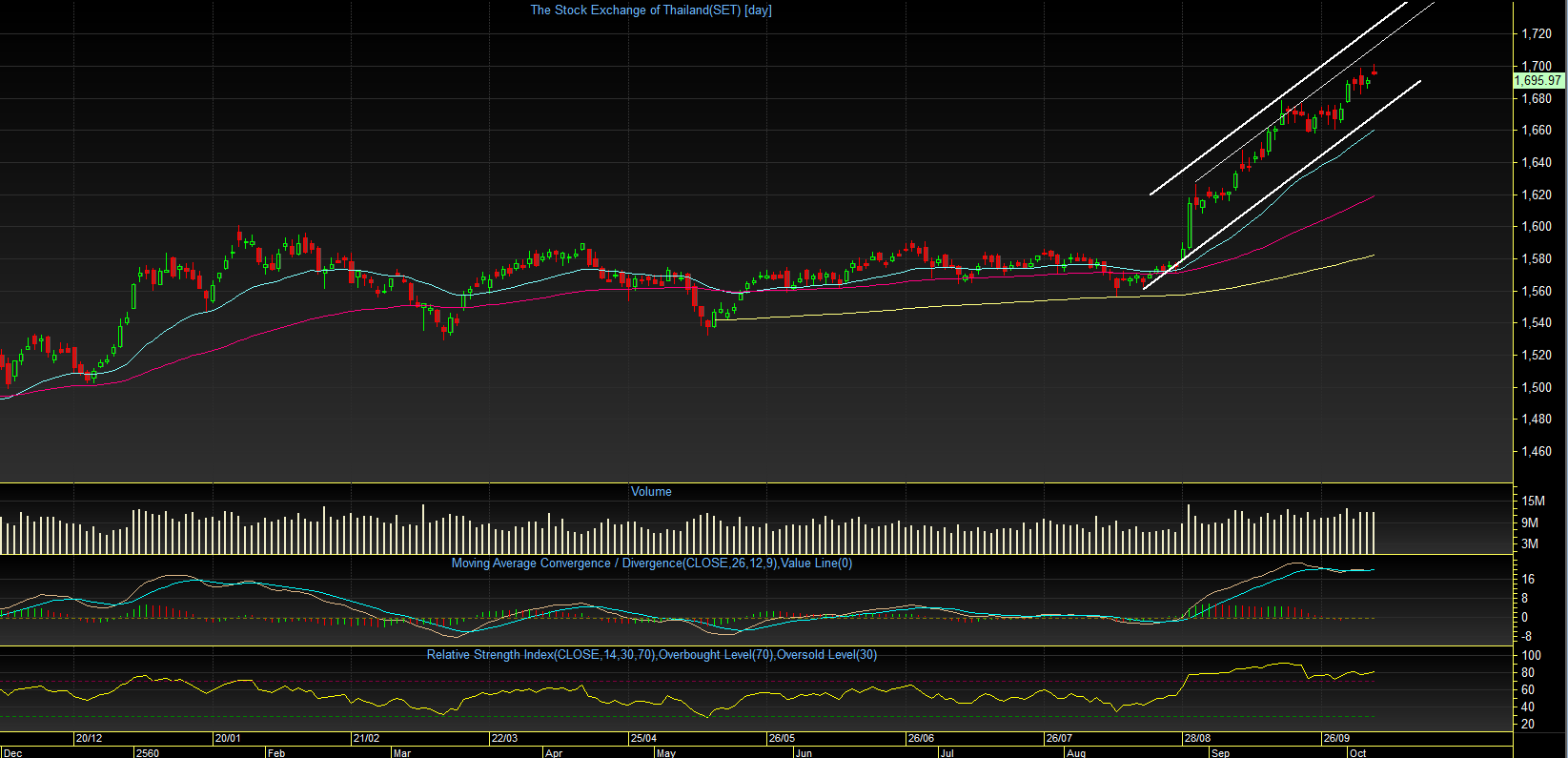Select the 1,460 price axis label
The width and height of the screenshot is (1568, 758).
pyautogui.click(x=1537, y=452)
